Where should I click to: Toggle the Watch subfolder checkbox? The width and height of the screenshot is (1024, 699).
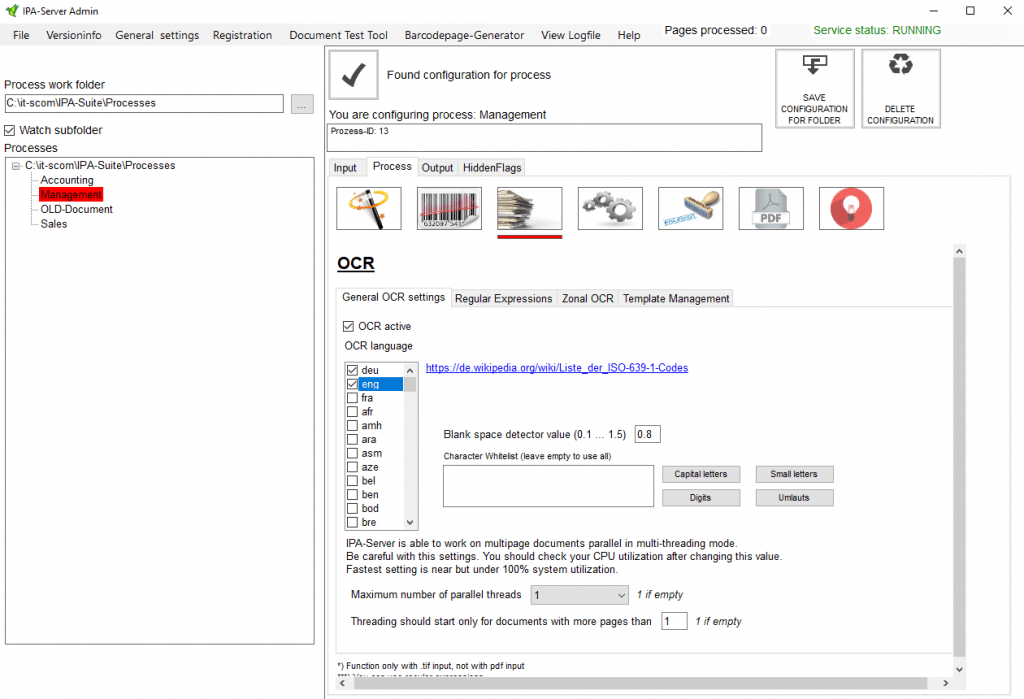point(10,130)
